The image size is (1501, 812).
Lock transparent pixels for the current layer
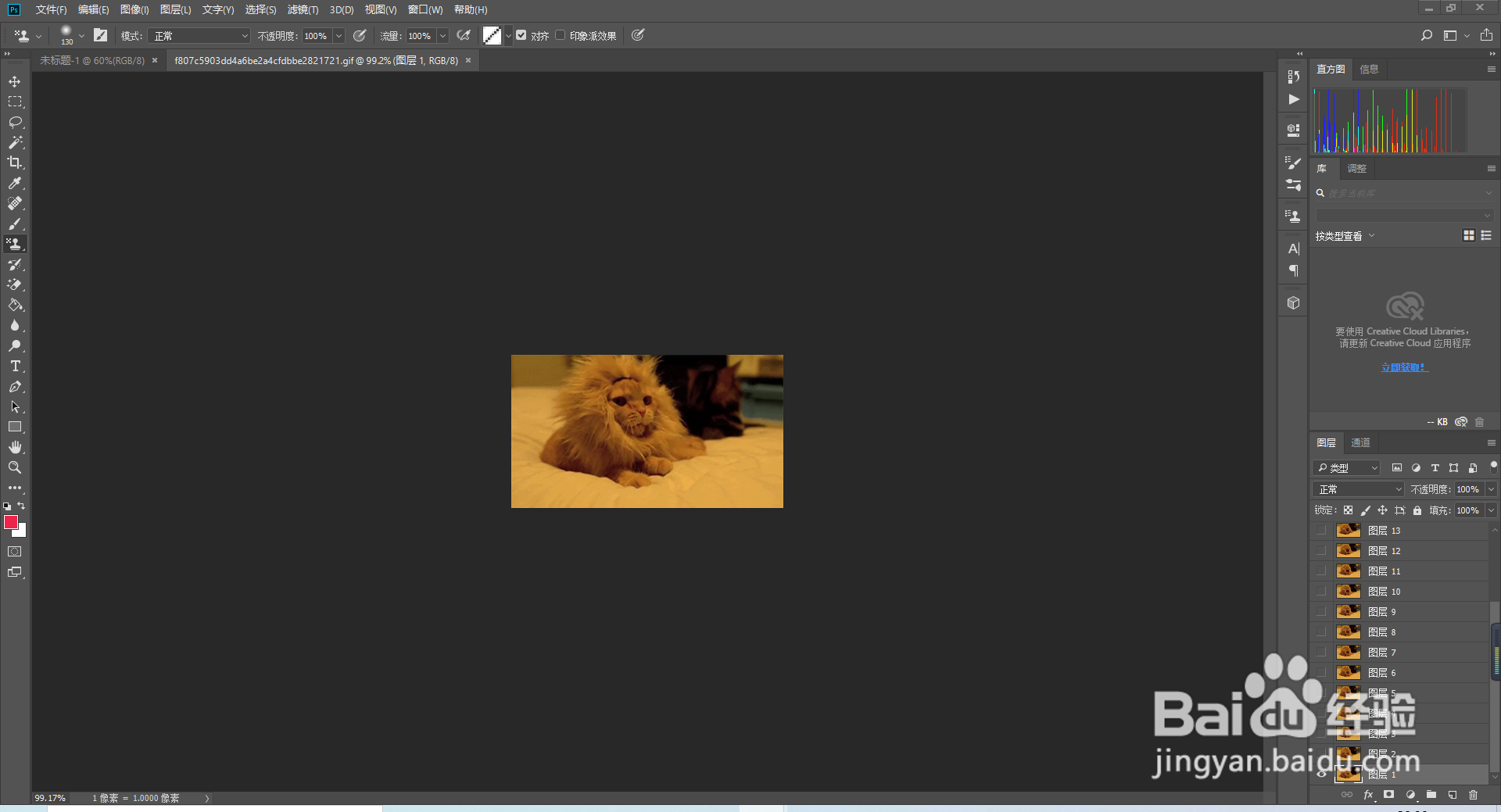(x=1348, y=510)
